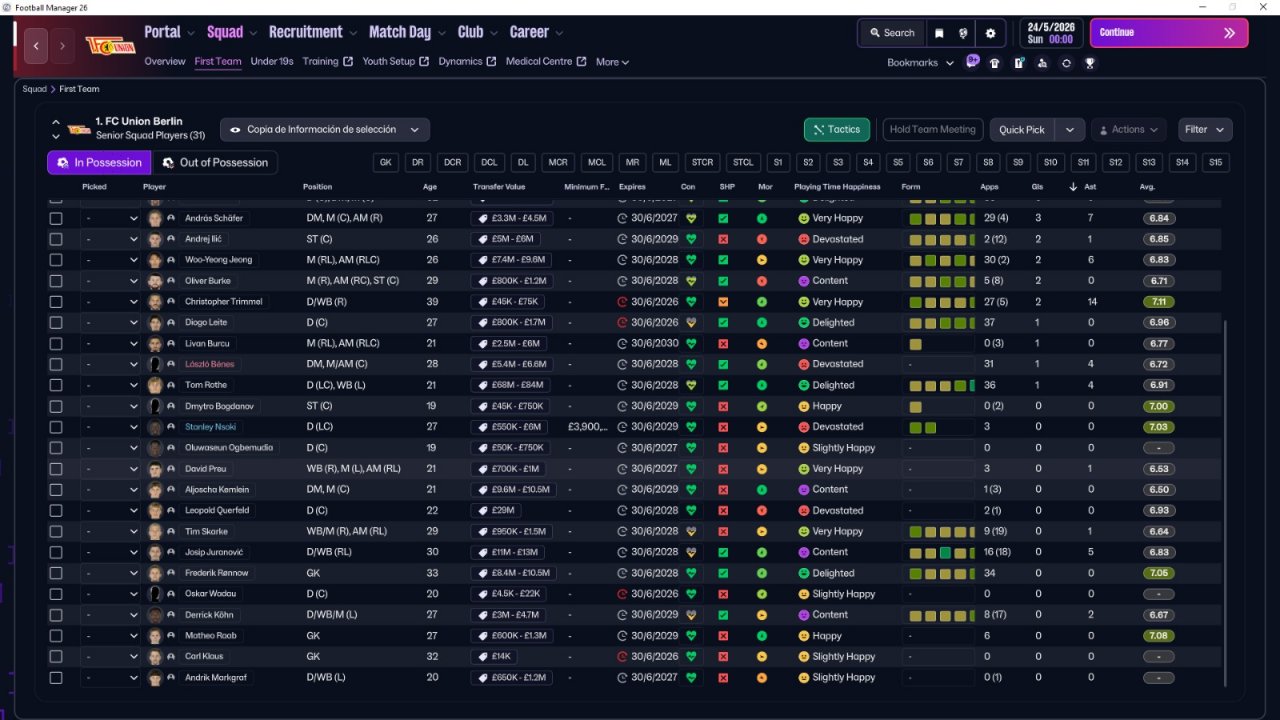Tick the checkbox for András Schäfer
1280x720 pixels.
click(x=56, y=218)
